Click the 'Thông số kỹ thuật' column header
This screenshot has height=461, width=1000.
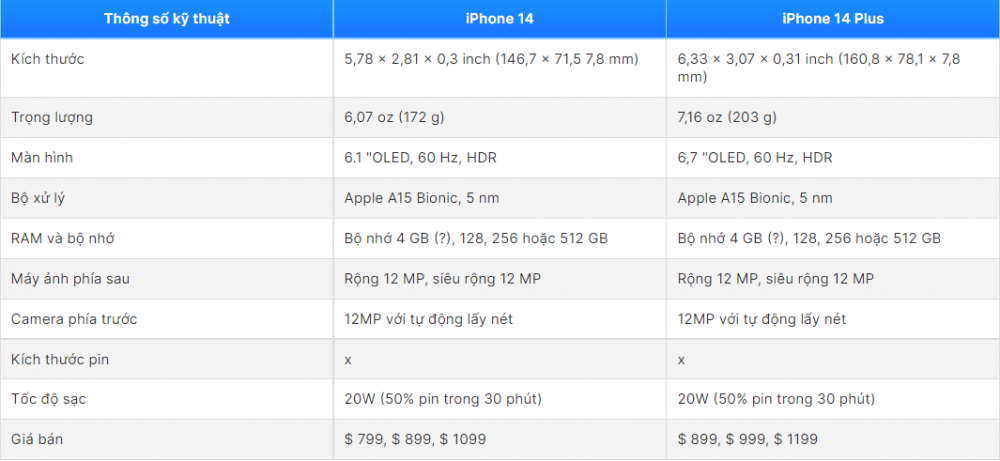166,19
